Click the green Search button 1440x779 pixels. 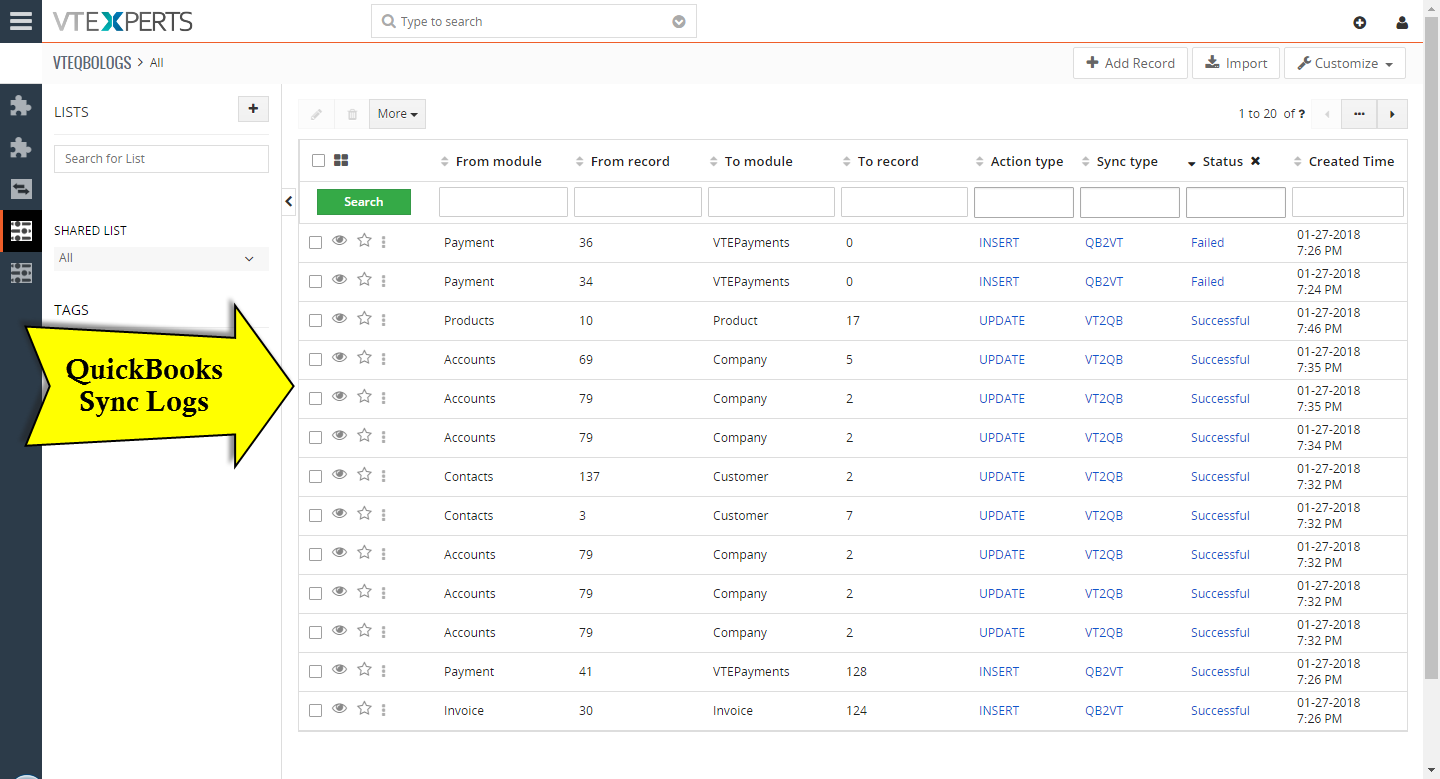pos(364,201)
